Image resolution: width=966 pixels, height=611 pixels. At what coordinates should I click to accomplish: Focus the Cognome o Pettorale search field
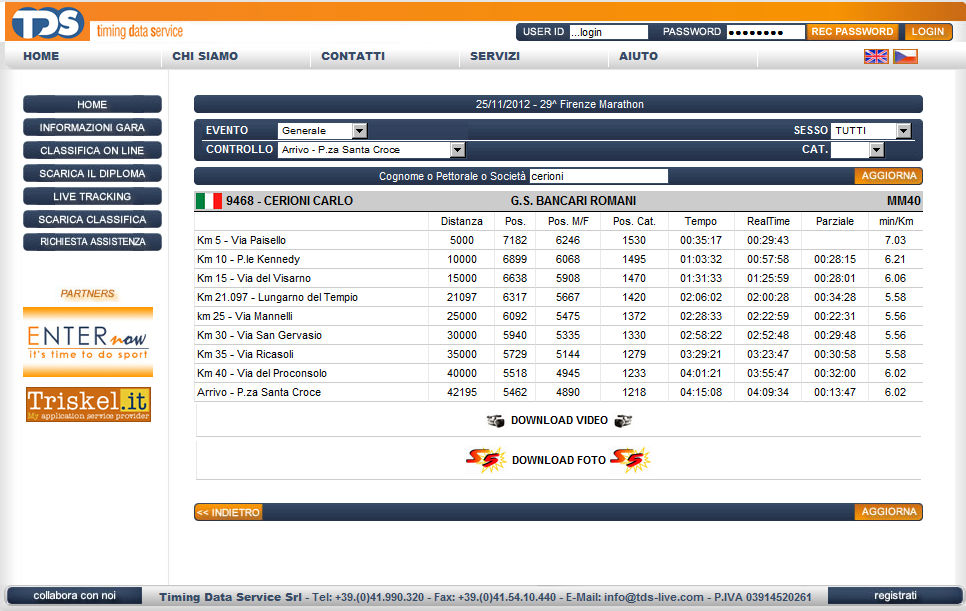coord(597,176)
